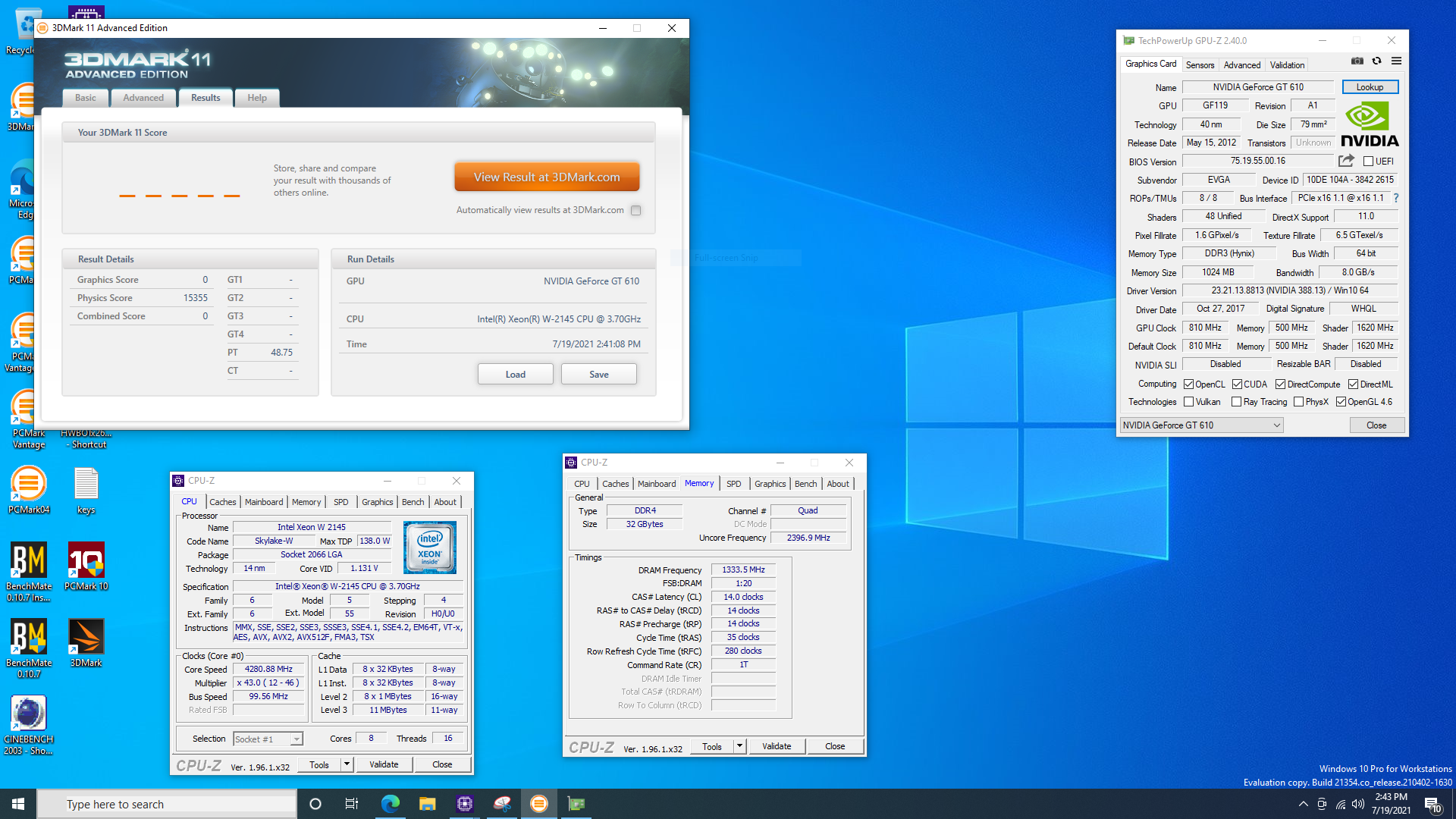The image size is (1456, 819).
Task: Click the GPU-Z Name field NVIDIA GeForce GT 610
Action: (x=1258, y=87)
